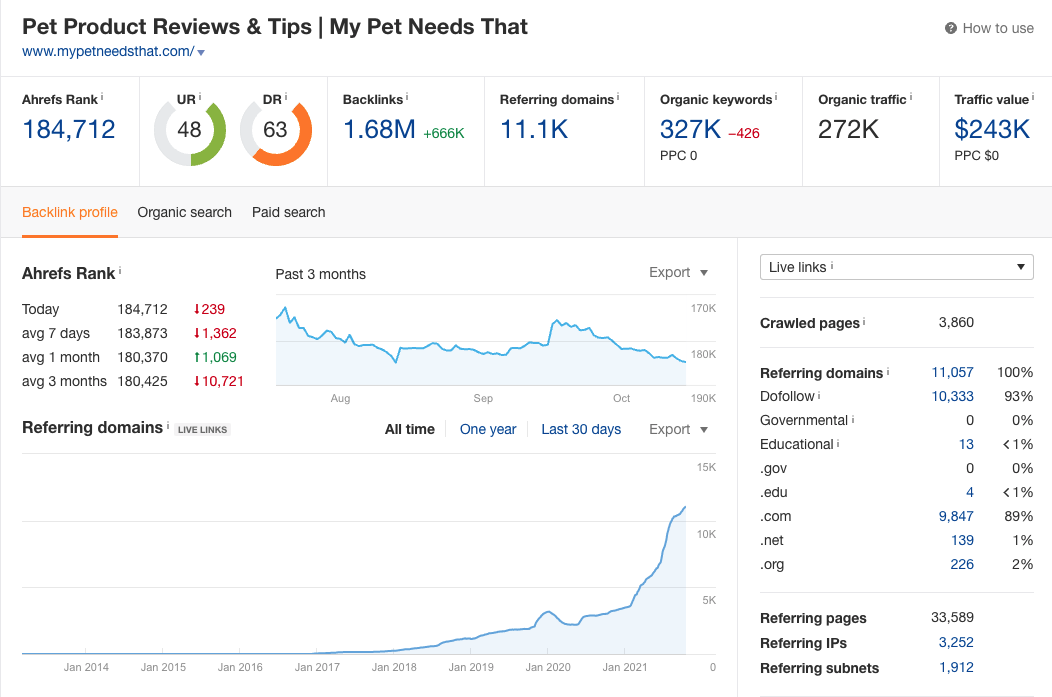Click the DR 63 donut gauge

276,130
